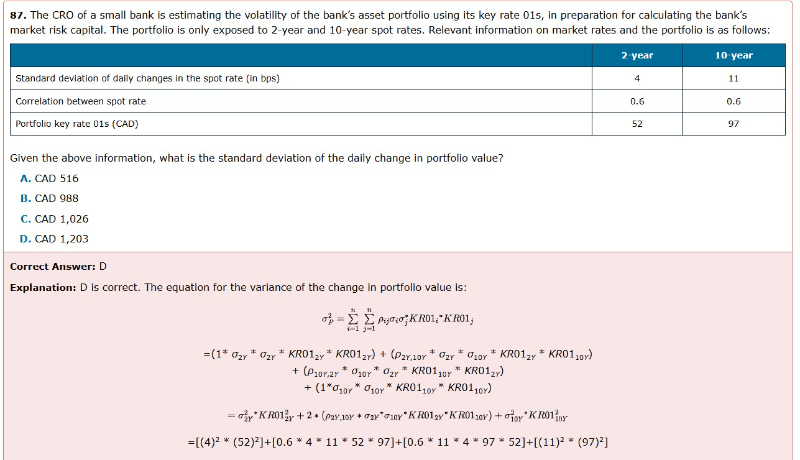This screenshot has height=460, width=800.
Task: Click the 10-year correlation value 0.6
Action: tap(734, 101)
